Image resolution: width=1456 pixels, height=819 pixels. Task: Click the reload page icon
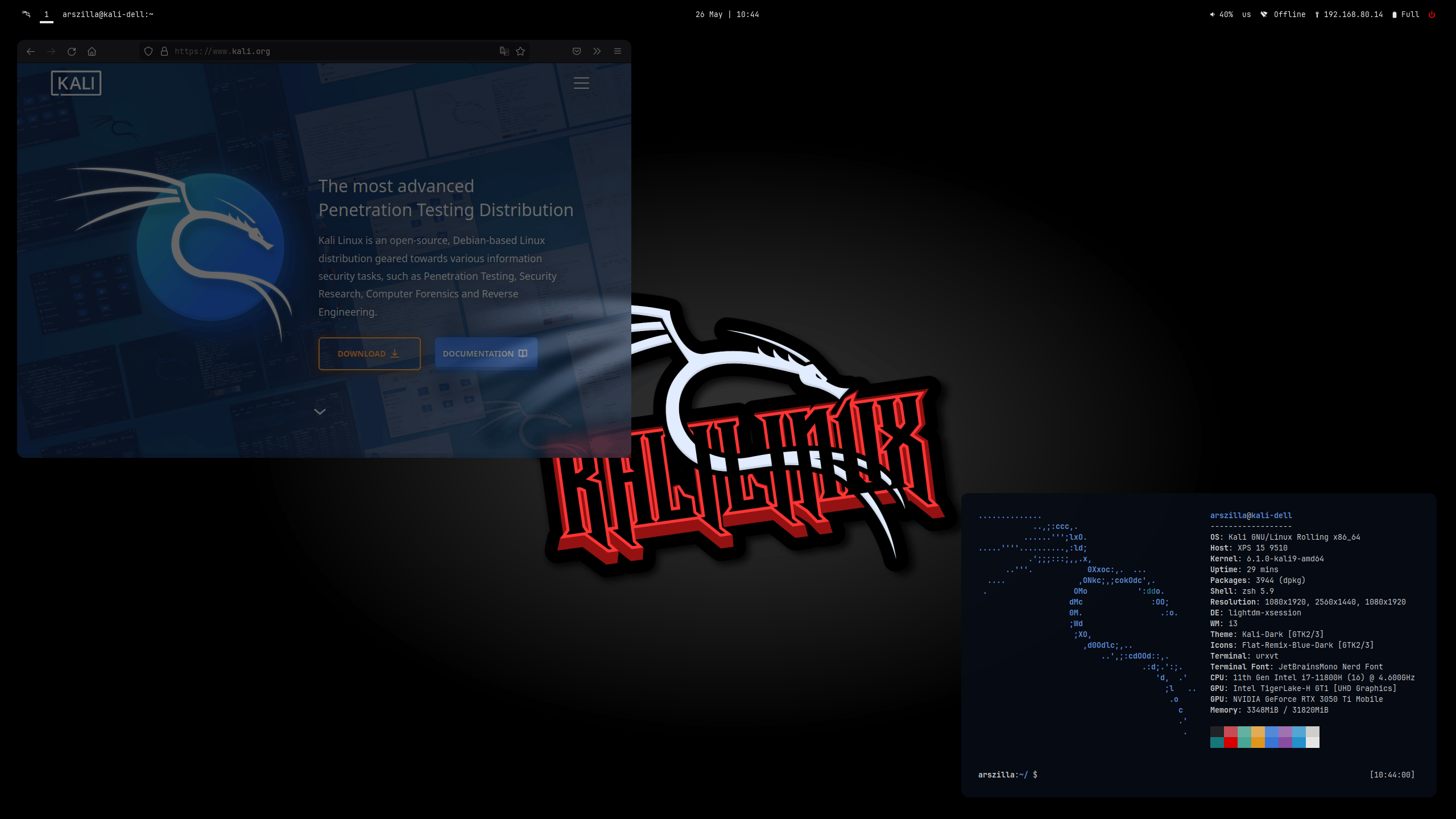click(x=72, y=51)
